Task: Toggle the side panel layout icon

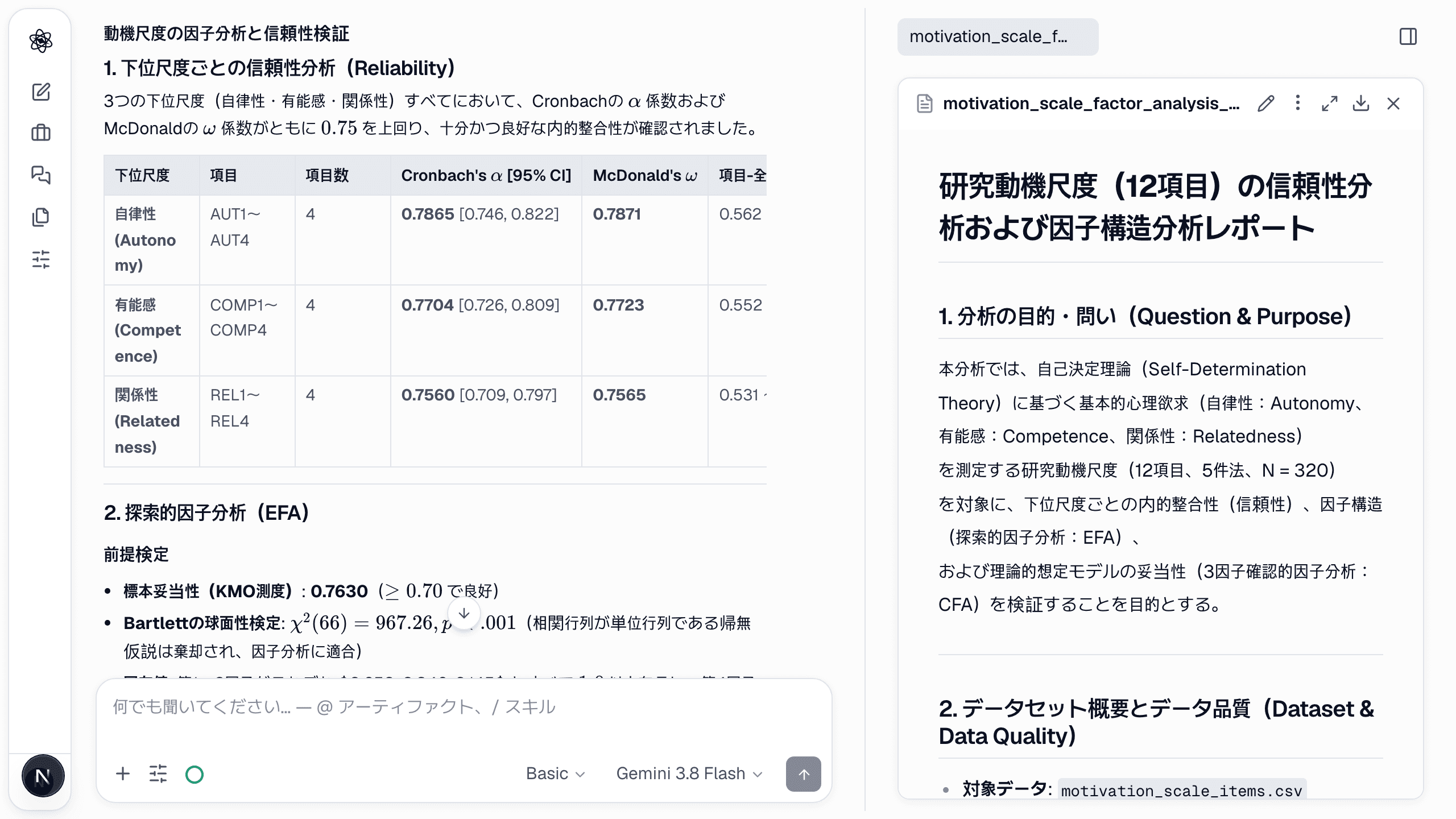Action: [1408, 37]
